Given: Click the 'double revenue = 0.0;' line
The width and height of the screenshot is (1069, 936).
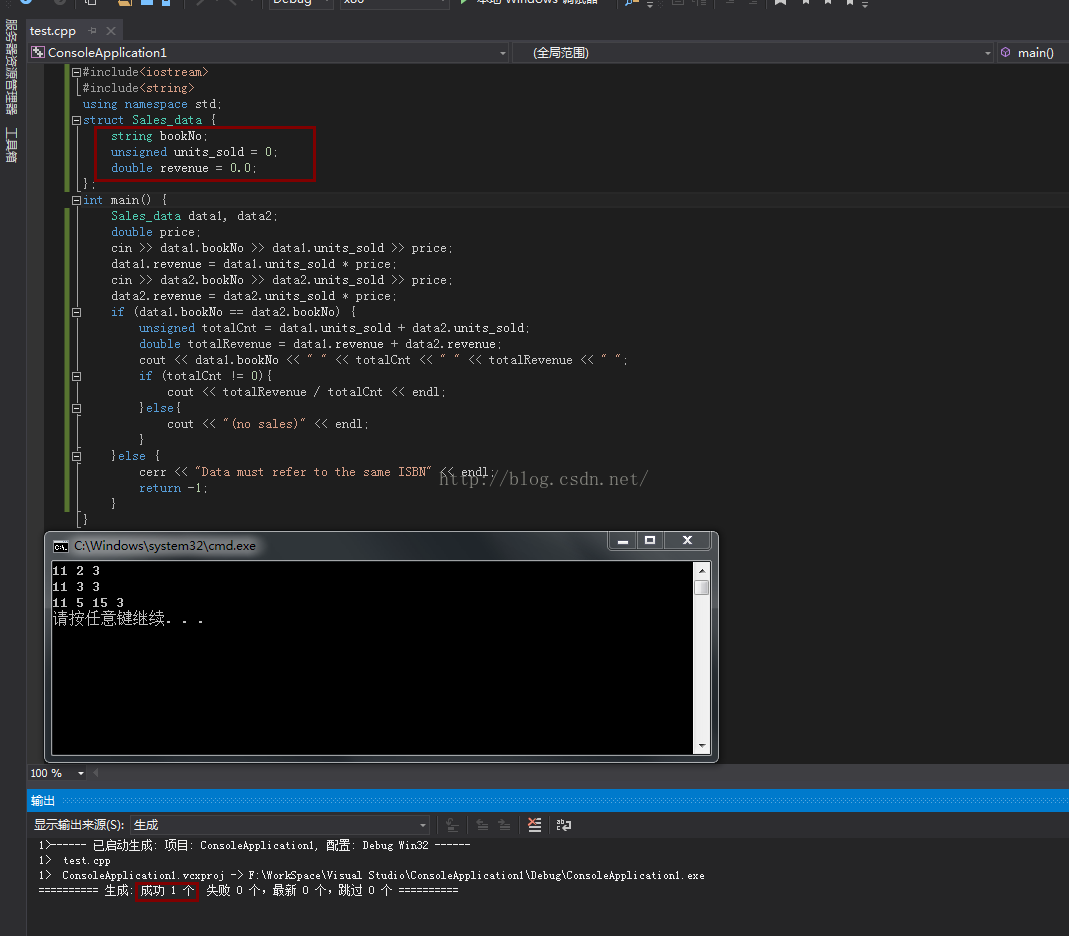Looking at the screenshot, I should [x=183, y=168].
